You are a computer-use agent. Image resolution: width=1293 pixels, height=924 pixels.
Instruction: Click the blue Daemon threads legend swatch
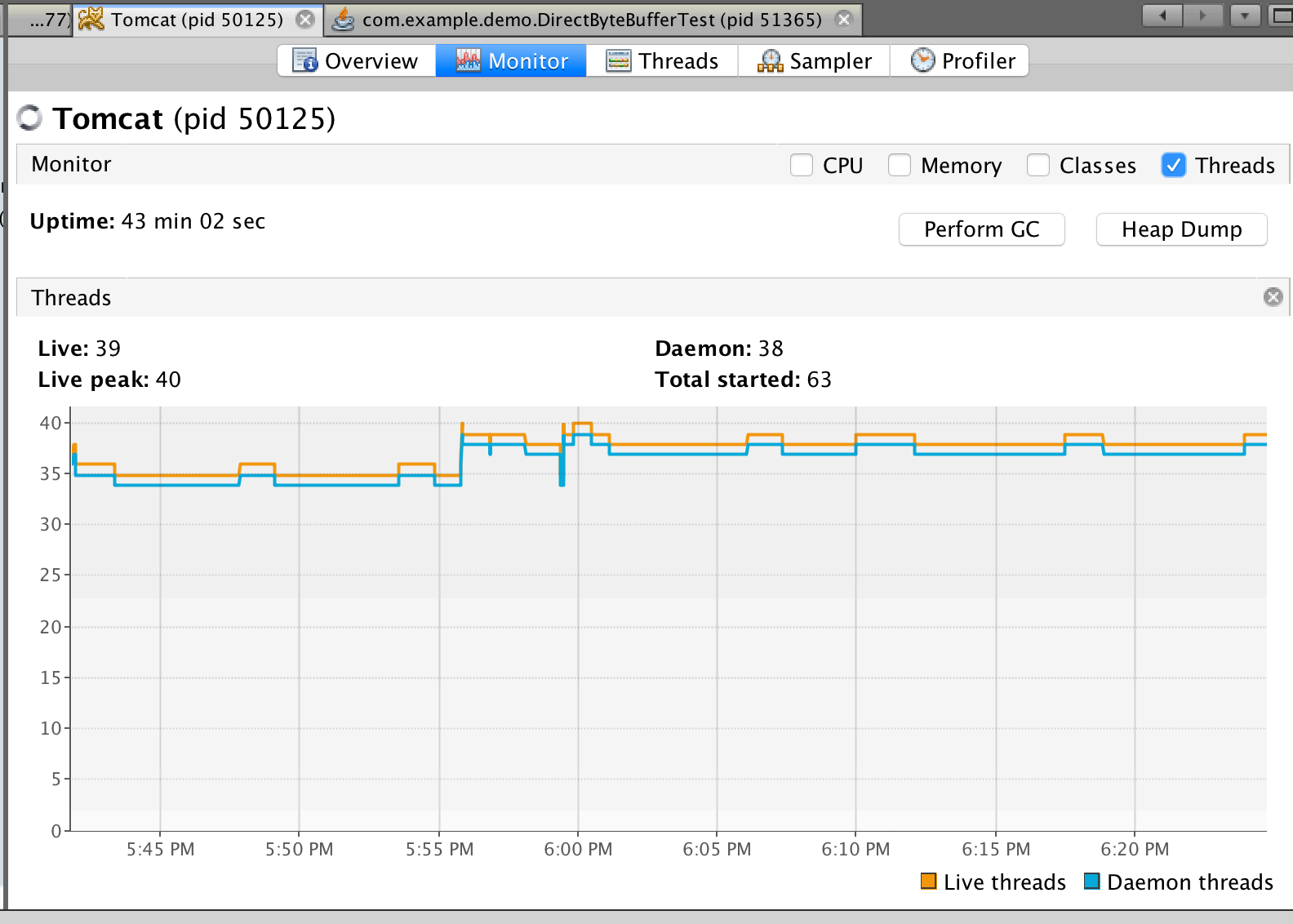pos(1091,882)
